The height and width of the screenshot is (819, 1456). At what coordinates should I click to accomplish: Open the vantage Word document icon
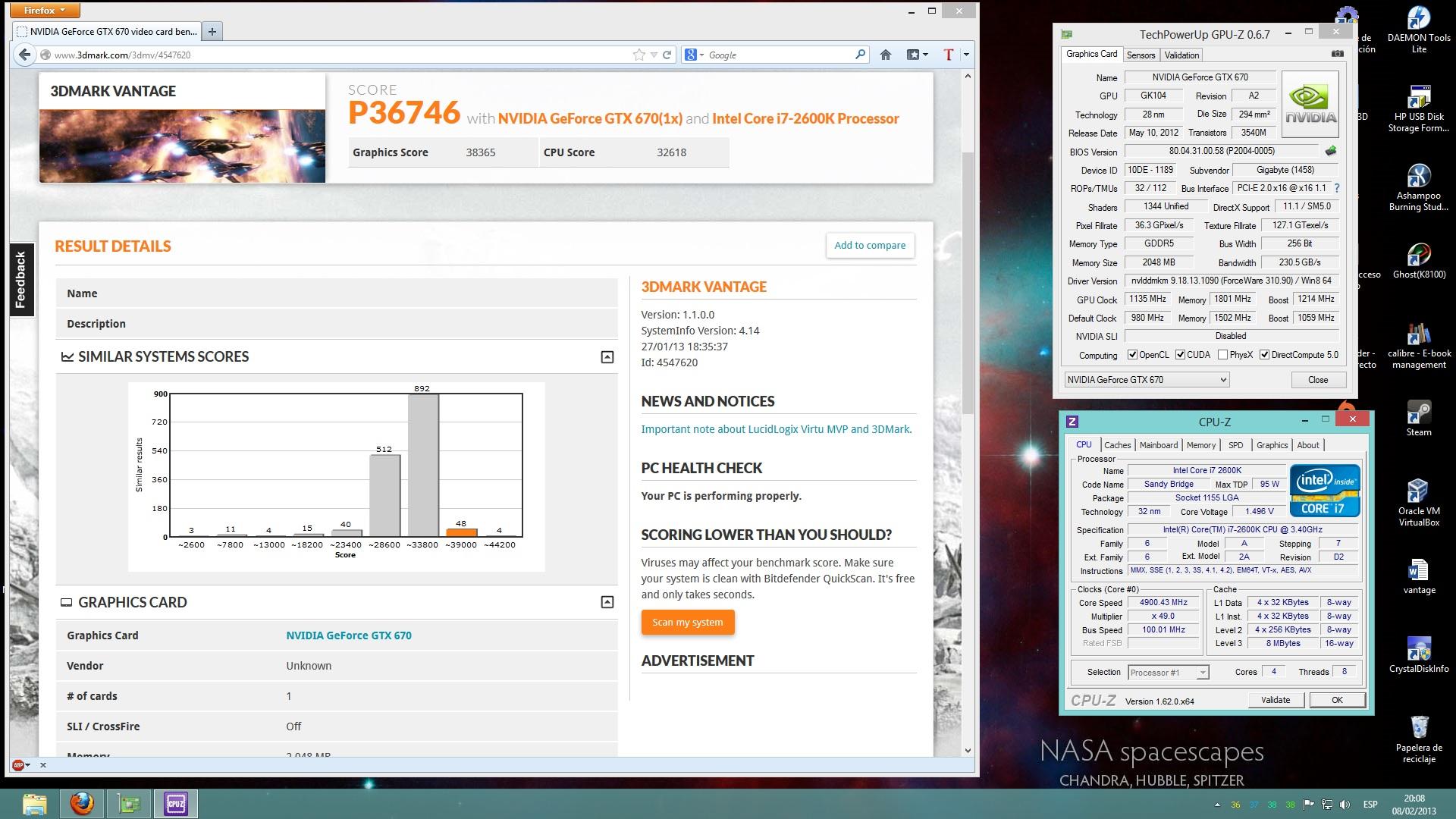pos(1419,576)
